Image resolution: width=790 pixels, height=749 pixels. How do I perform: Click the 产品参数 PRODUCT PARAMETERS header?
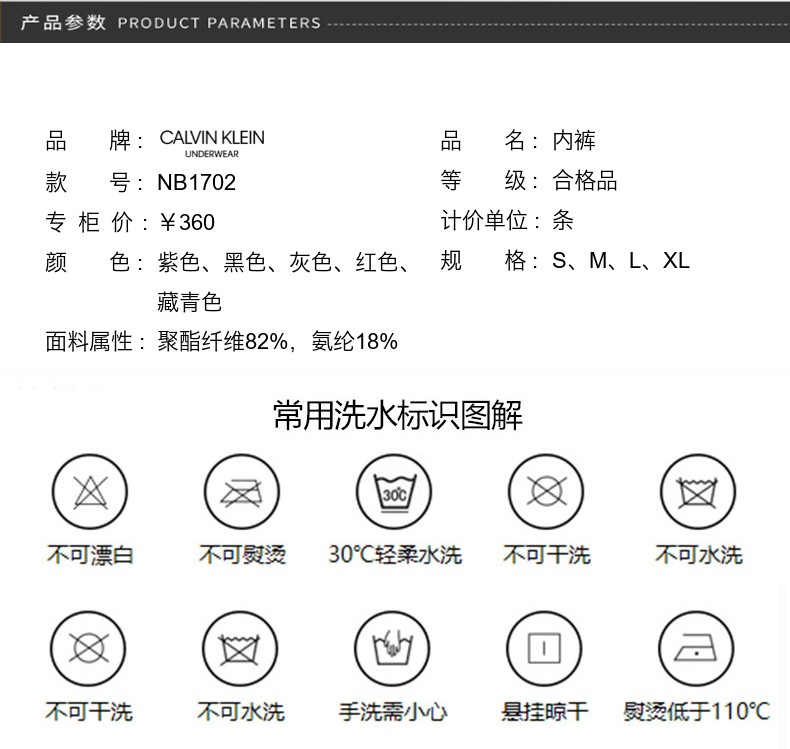click(170, 22)
